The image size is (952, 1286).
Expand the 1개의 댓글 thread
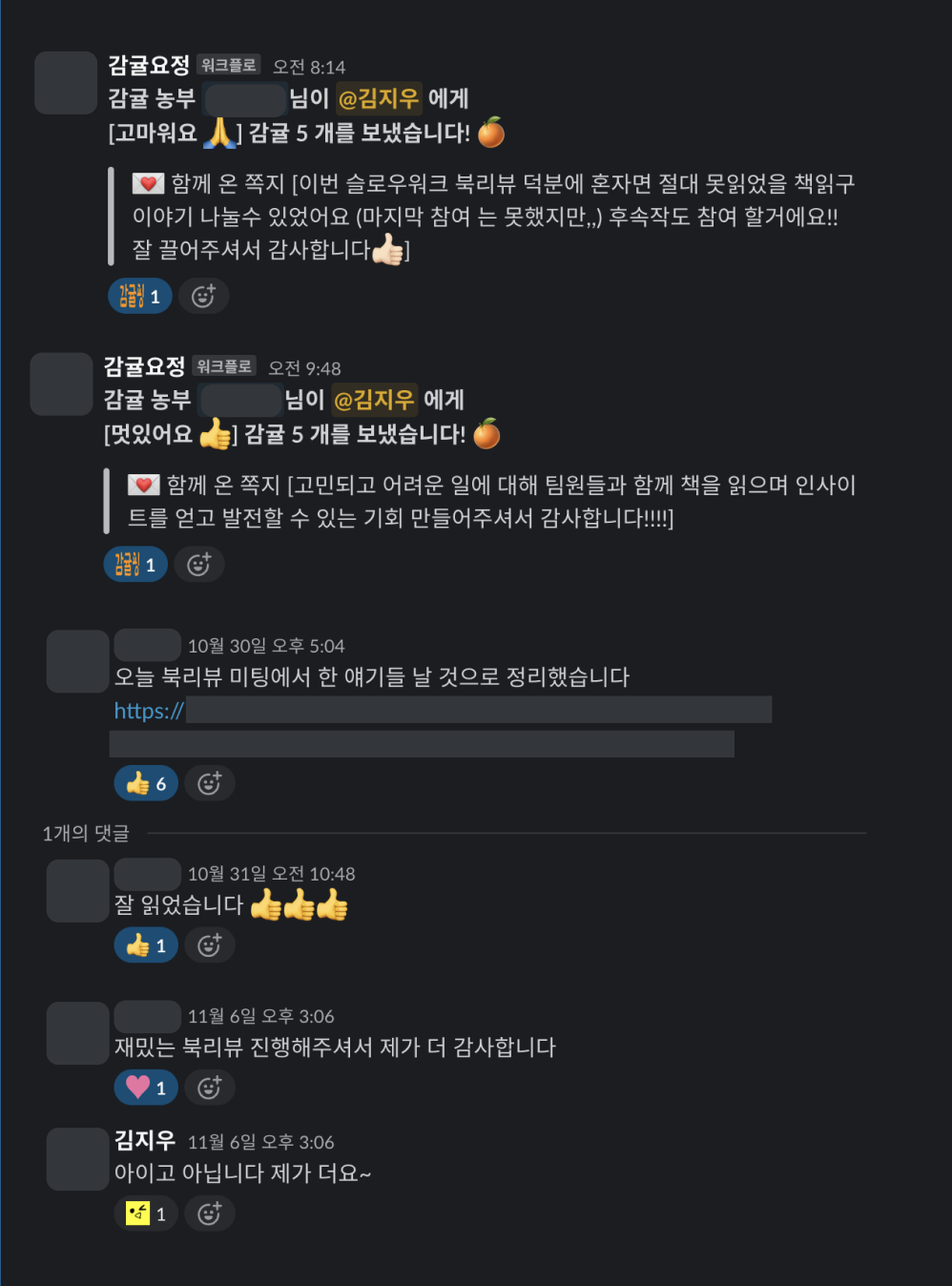tap(86, 833)
